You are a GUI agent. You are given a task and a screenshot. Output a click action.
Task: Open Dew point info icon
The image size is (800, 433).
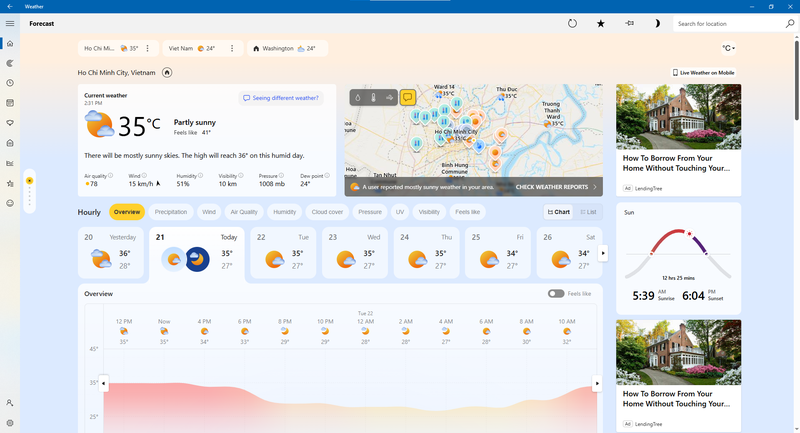pyautogui.click(x=327, y=175)
